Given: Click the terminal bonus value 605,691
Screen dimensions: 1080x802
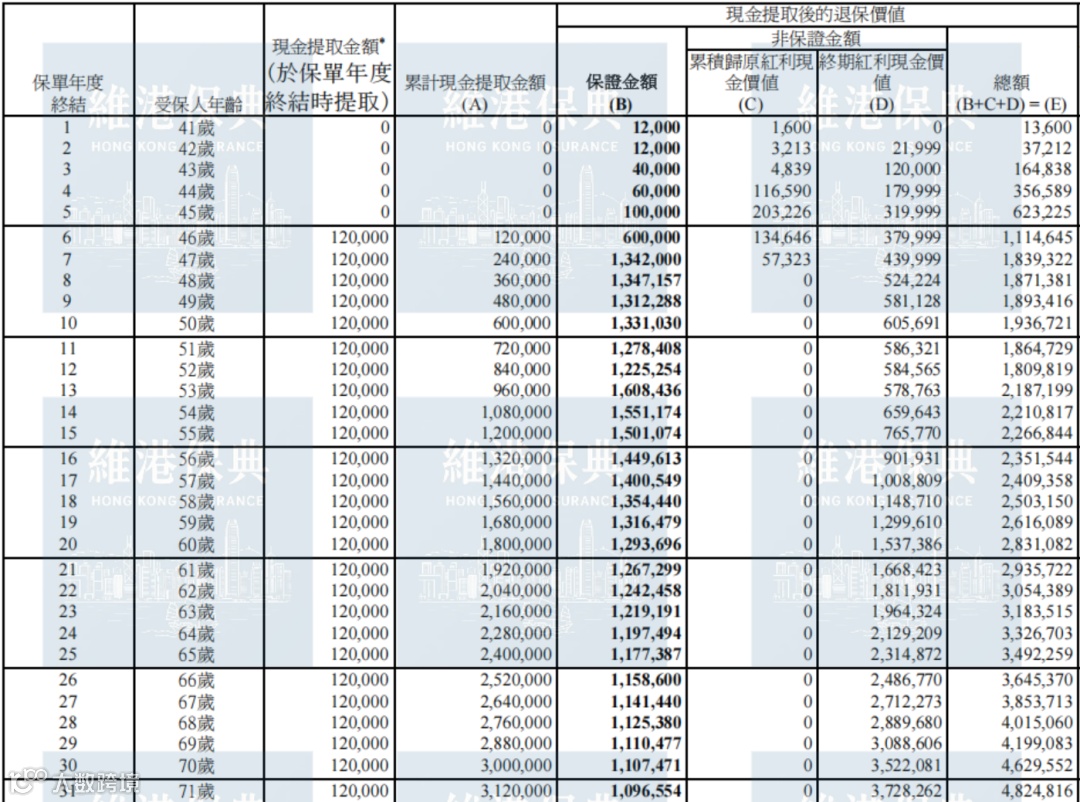Looking at the screenshot, I should click(x=912, y=323).
